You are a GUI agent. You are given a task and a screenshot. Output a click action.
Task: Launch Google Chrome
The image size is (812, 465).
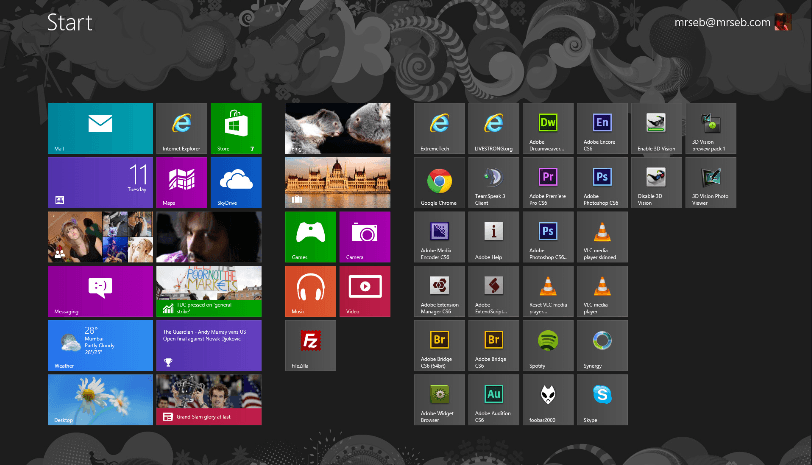tap(438, 181)
